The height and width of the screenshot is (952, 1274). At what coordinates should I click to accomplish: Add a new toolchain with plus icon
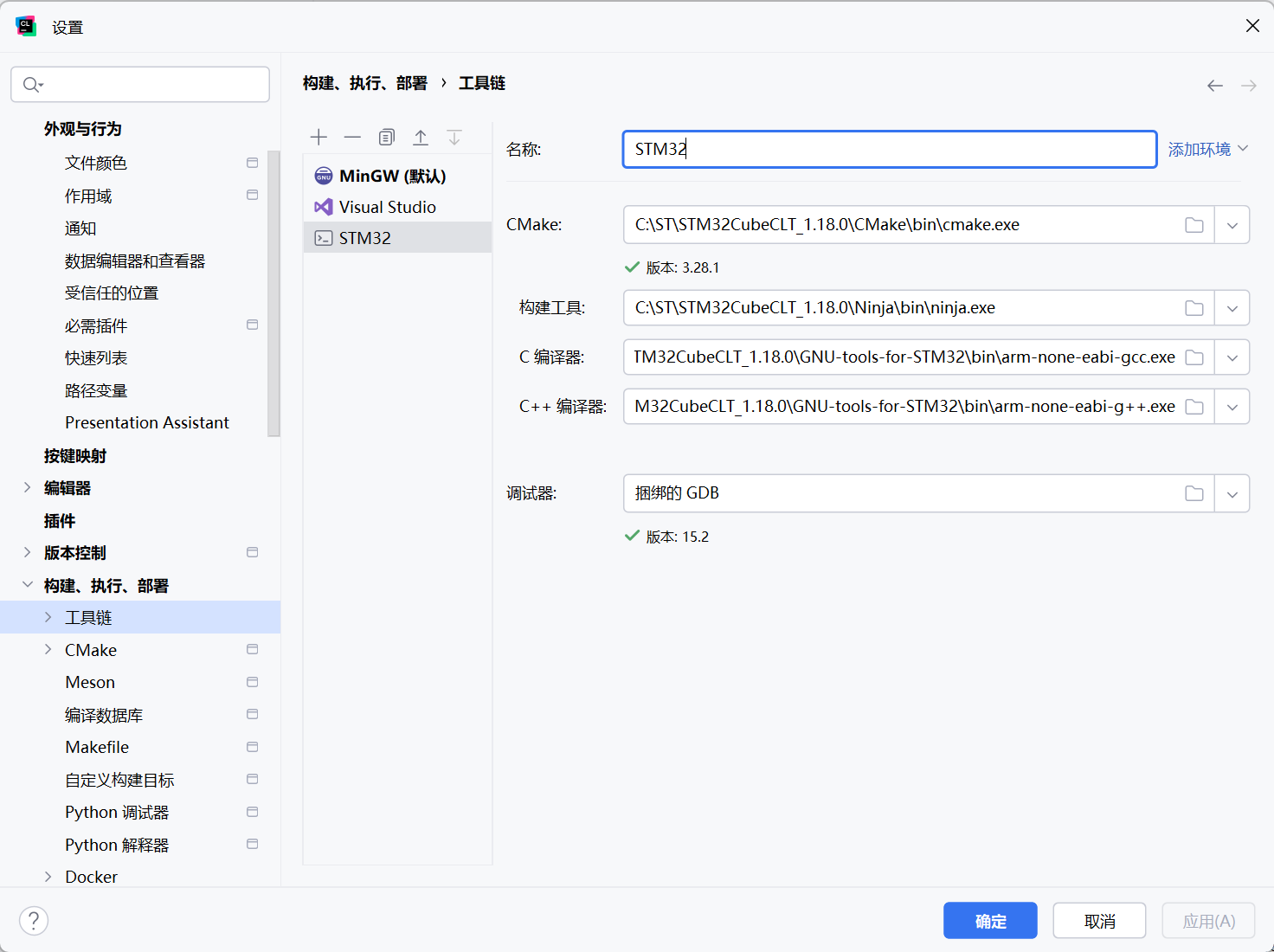click(318, 138)
